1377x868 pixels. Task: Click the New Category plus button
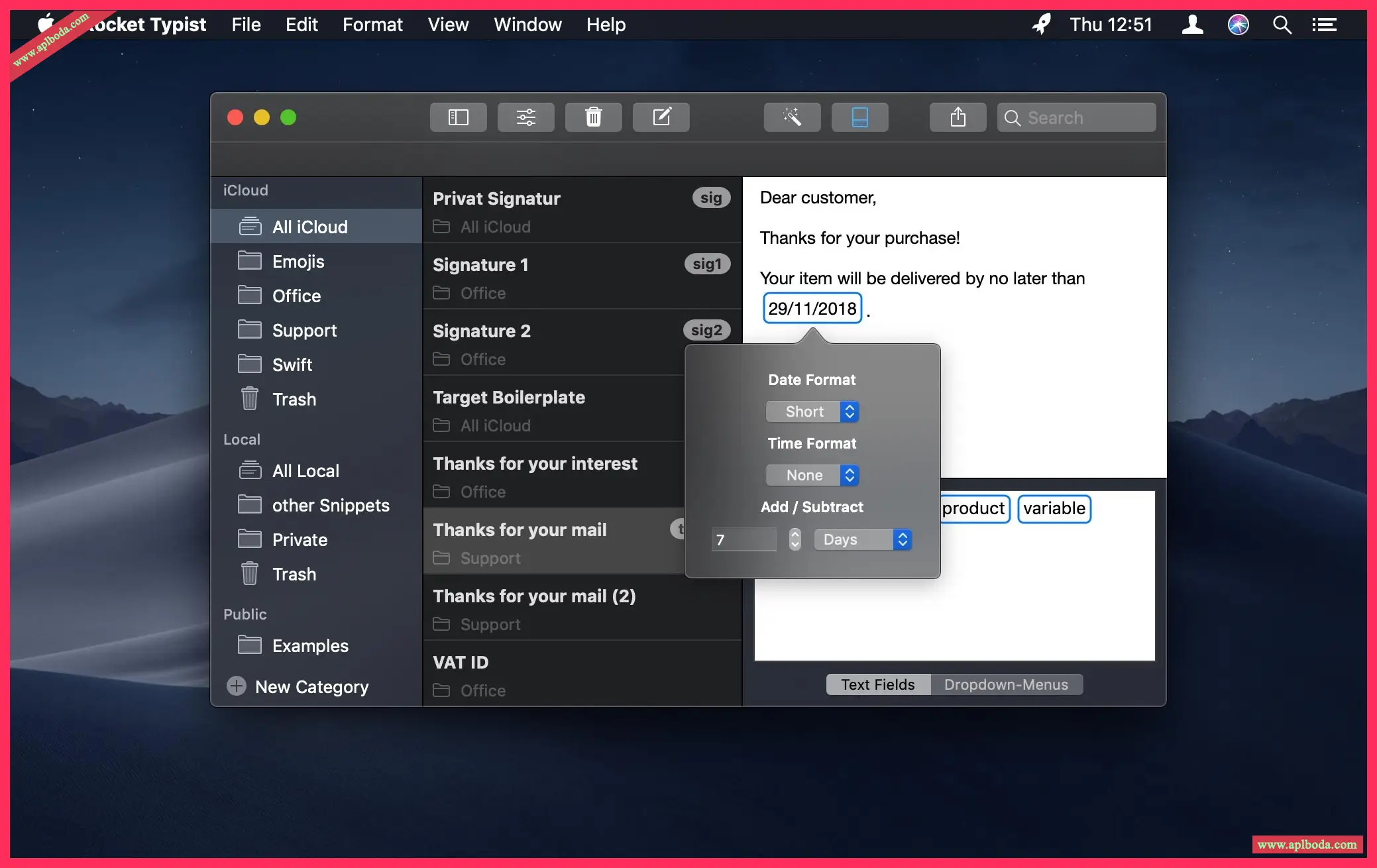237,686
